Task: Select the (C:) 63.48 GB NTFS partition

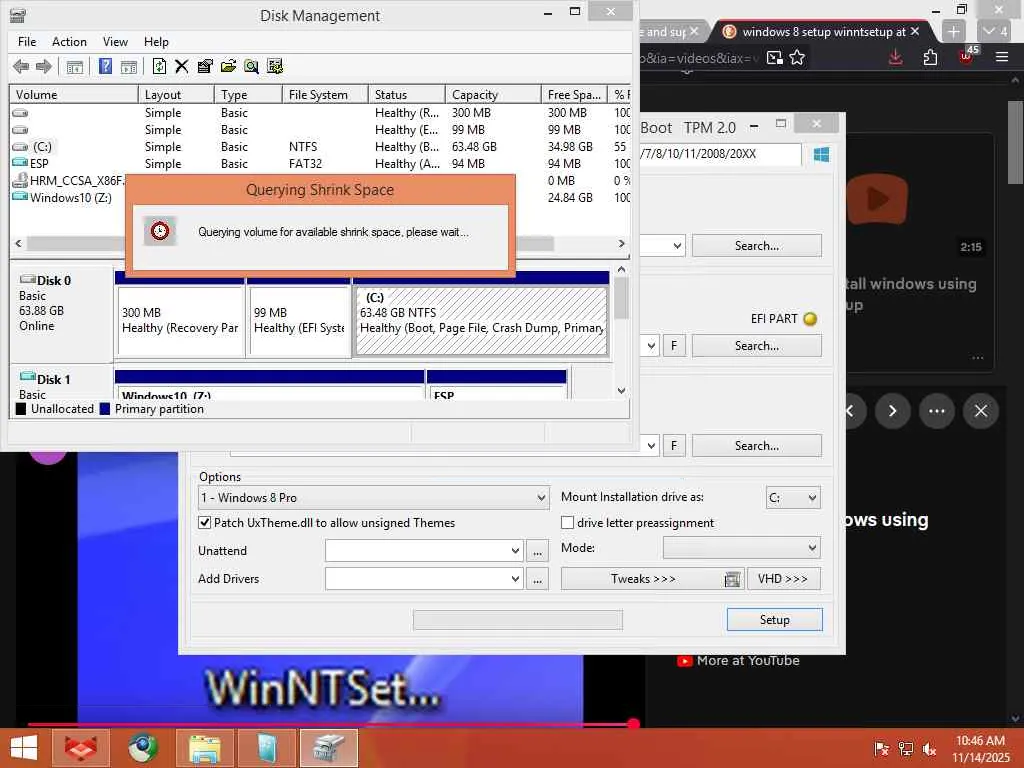Action: pyautogui.click(x=481, y=320)
